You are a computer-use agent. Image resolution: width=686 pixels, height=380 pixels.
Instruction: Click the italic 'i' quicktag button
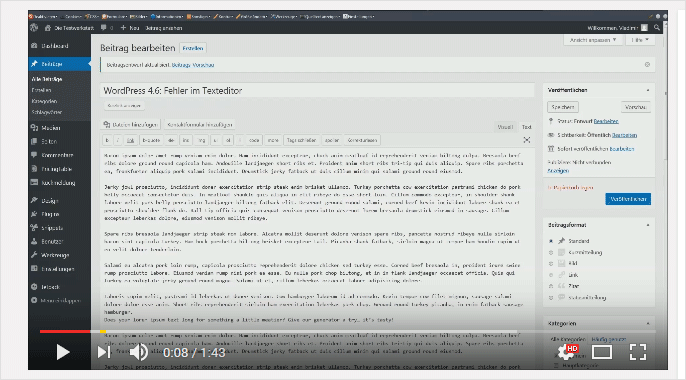pyautogui.click(x=118, y=140)
